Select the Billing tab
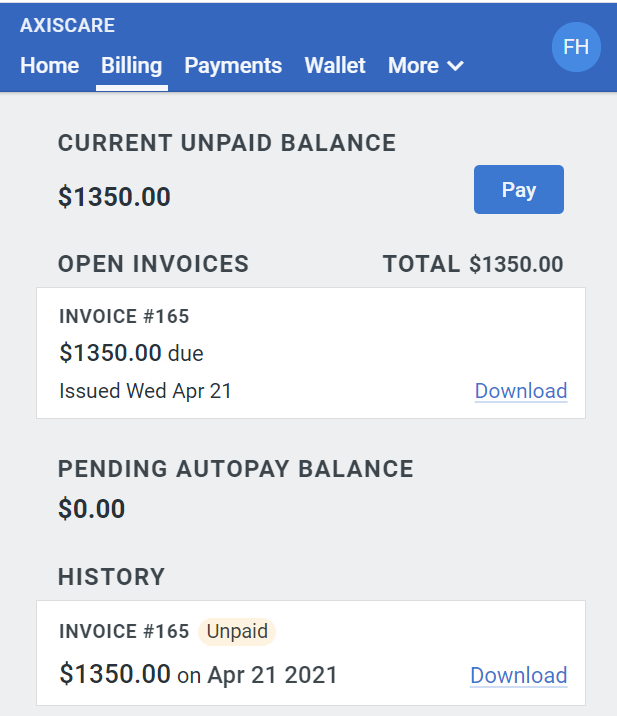The height and width of the screenshot is (716, 617). pyautogui.click(x=132, y=65)
